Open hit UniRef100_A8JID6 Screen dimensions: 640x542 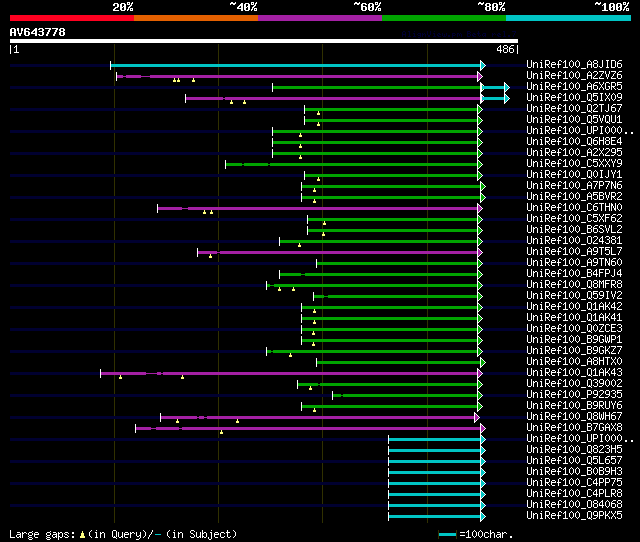574,64
